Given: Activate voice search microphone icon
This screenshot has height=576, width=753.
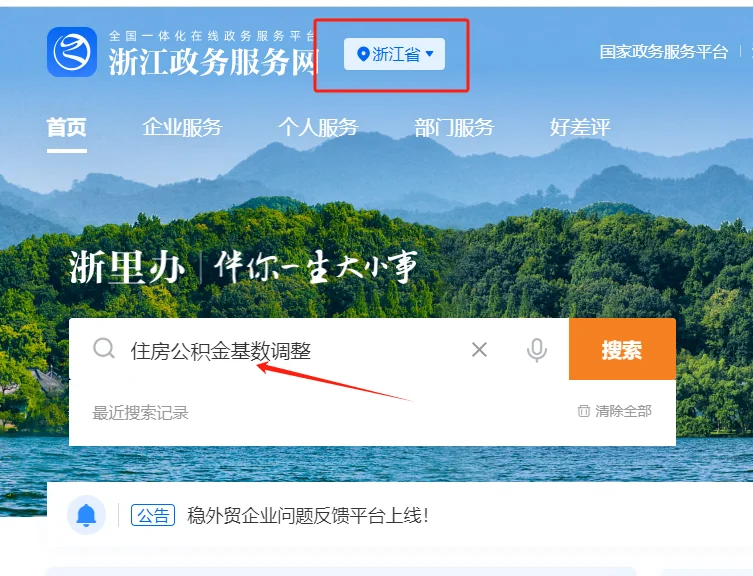Looking at the screenshot, I should coord(536,350).
